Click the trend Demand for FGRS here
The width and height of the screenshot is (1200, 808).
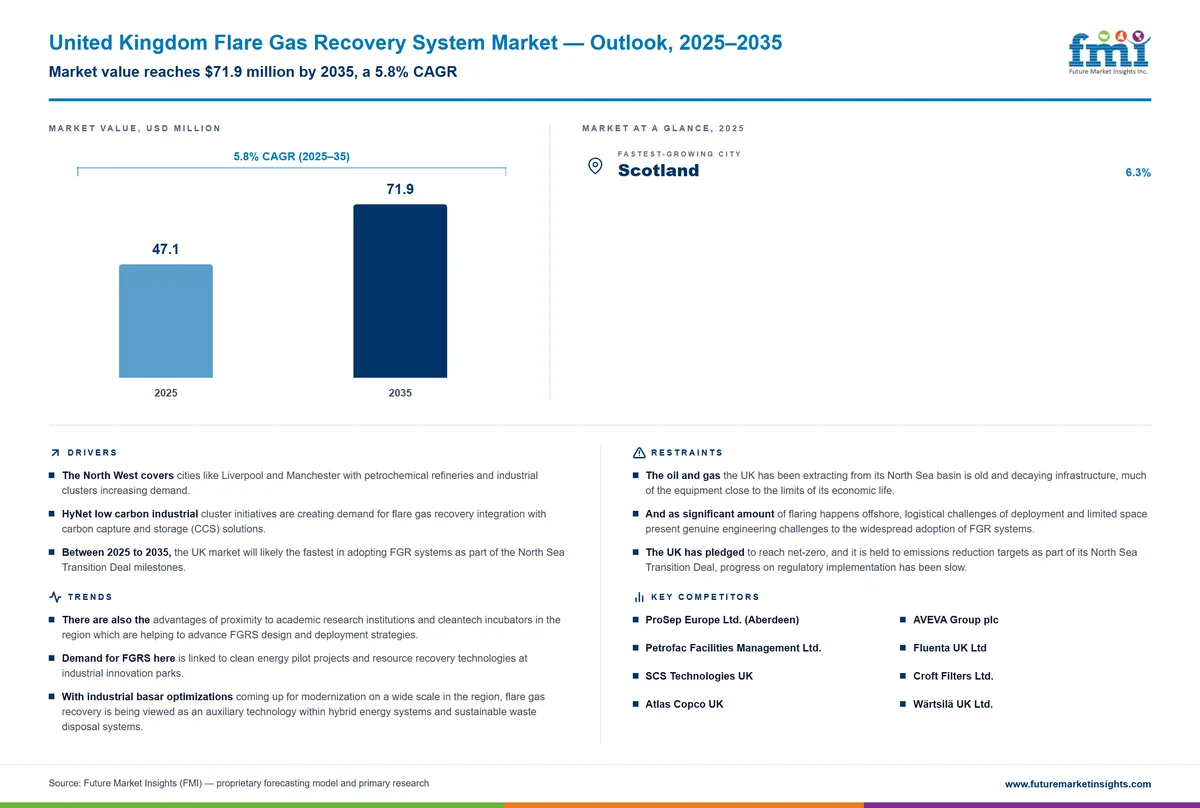(295, 665)
